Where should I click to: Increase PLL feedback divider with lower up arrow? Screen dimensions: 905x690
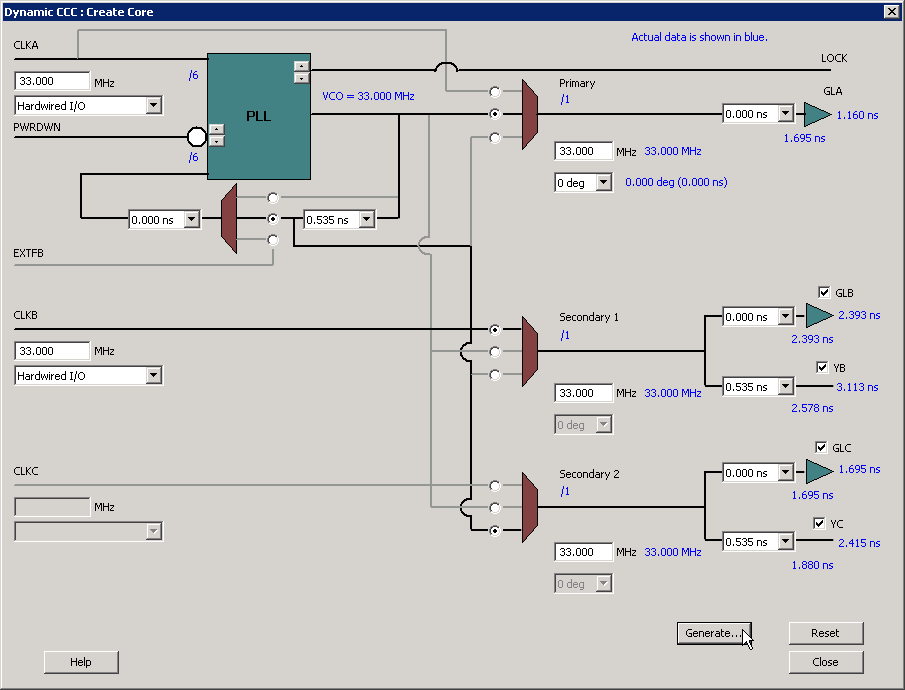point(216,129)
